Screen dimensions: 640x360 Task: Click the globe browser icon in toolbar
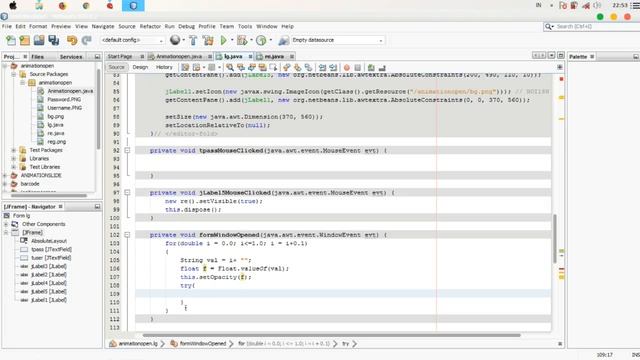pyautogui.click(x=175, y=40)
